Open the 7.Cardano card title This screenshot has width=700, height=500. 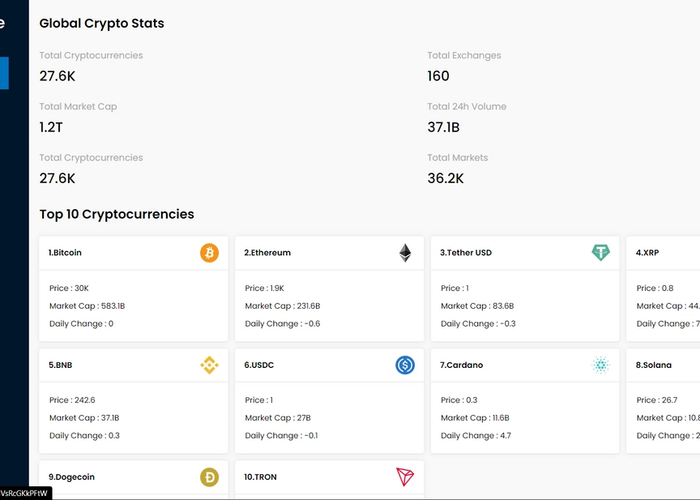[x=461, y=365]
